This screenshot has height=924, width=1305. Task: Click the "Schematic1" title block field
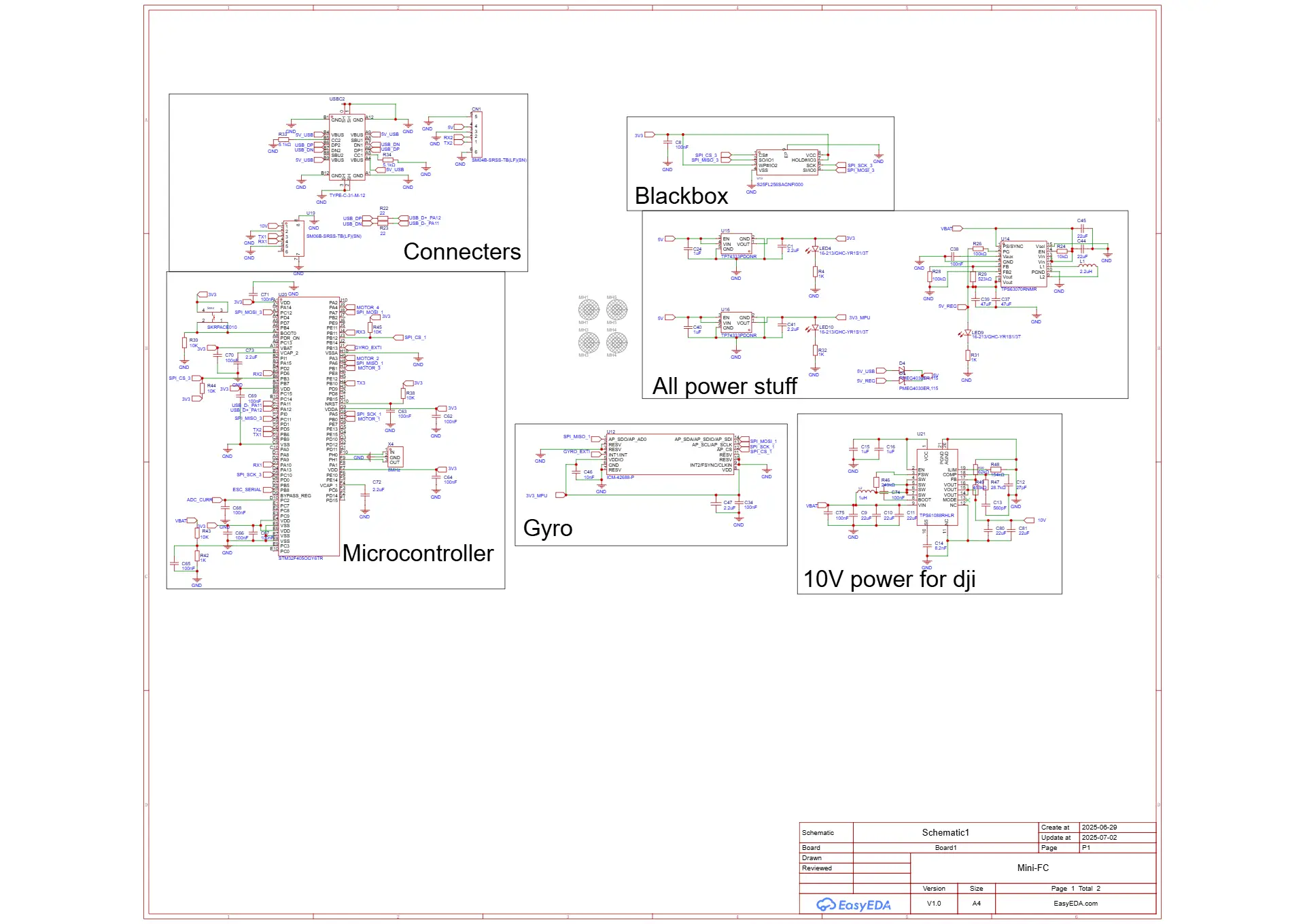(x=945, y=833)
